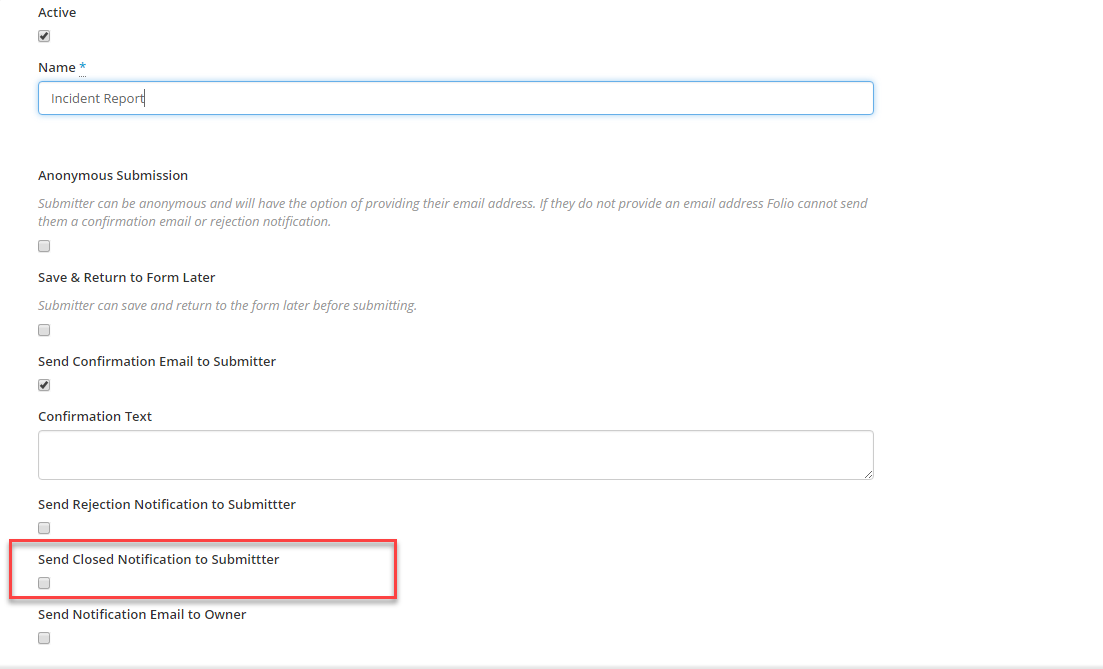
Task: Click the Confirmation Text label
Action: [x=95, y=416]
